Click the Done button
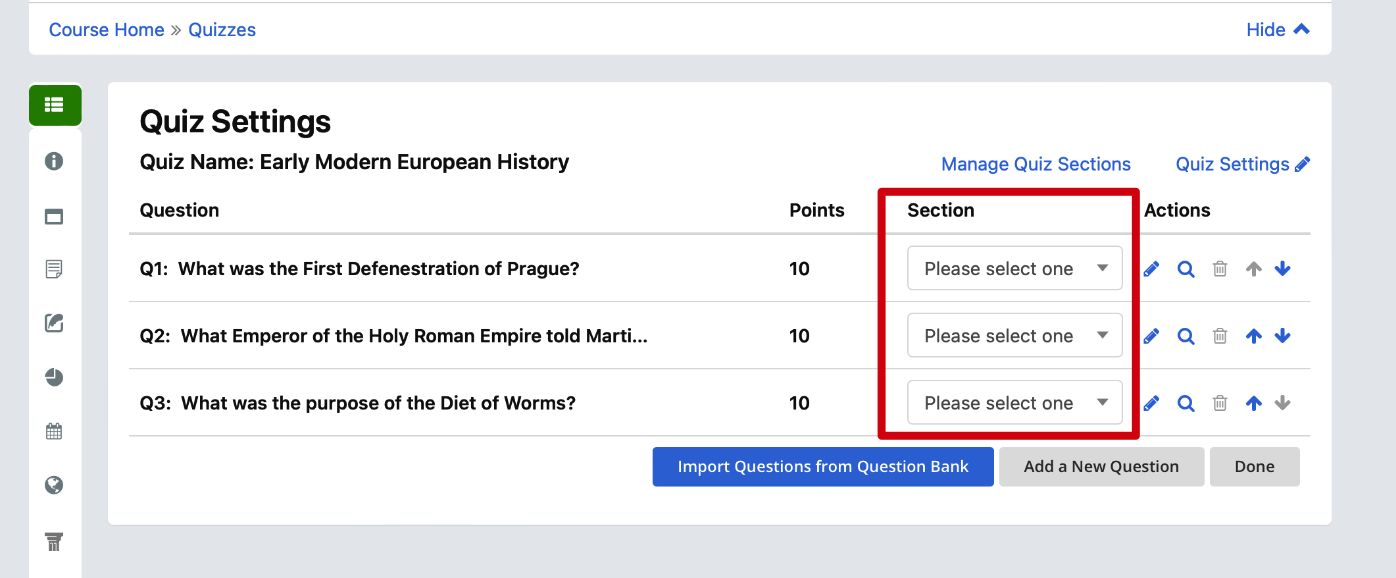Image resolution: width=1396 pixels, height=578 pixels. [1255, 467]
